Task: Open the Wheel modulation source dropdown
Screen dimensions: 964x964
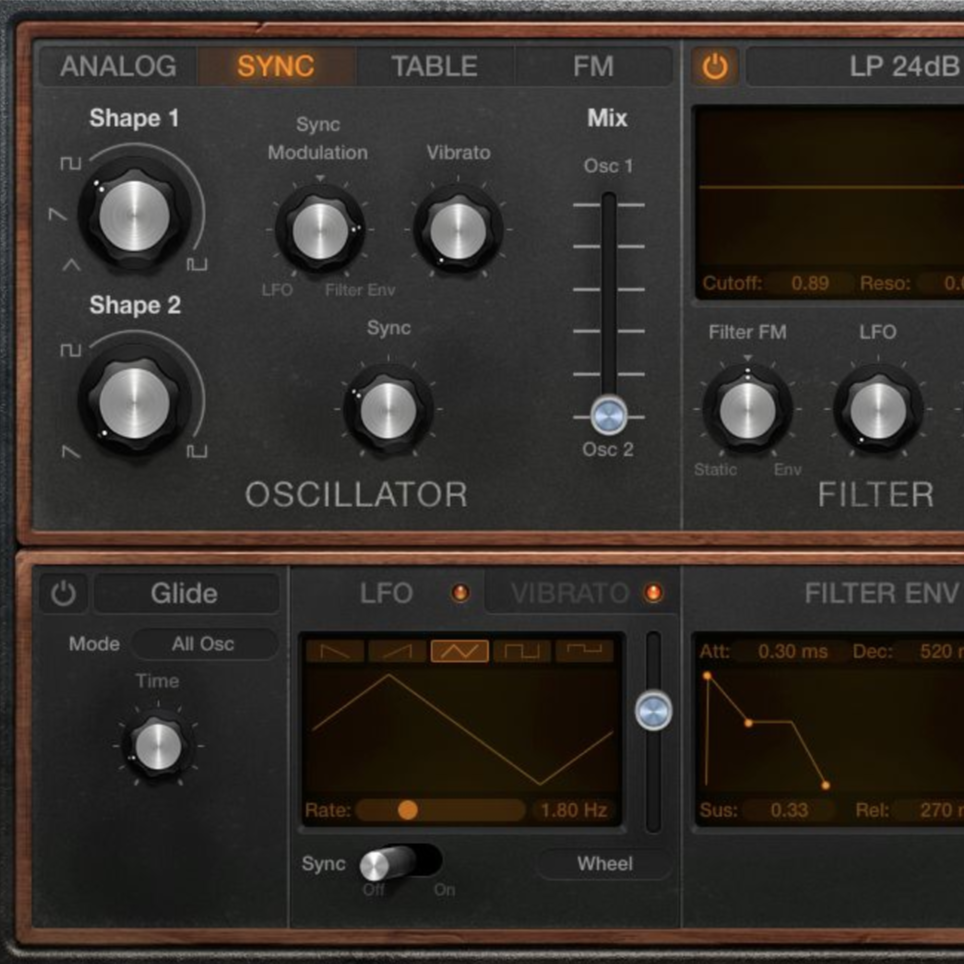Action: point(604,863)
